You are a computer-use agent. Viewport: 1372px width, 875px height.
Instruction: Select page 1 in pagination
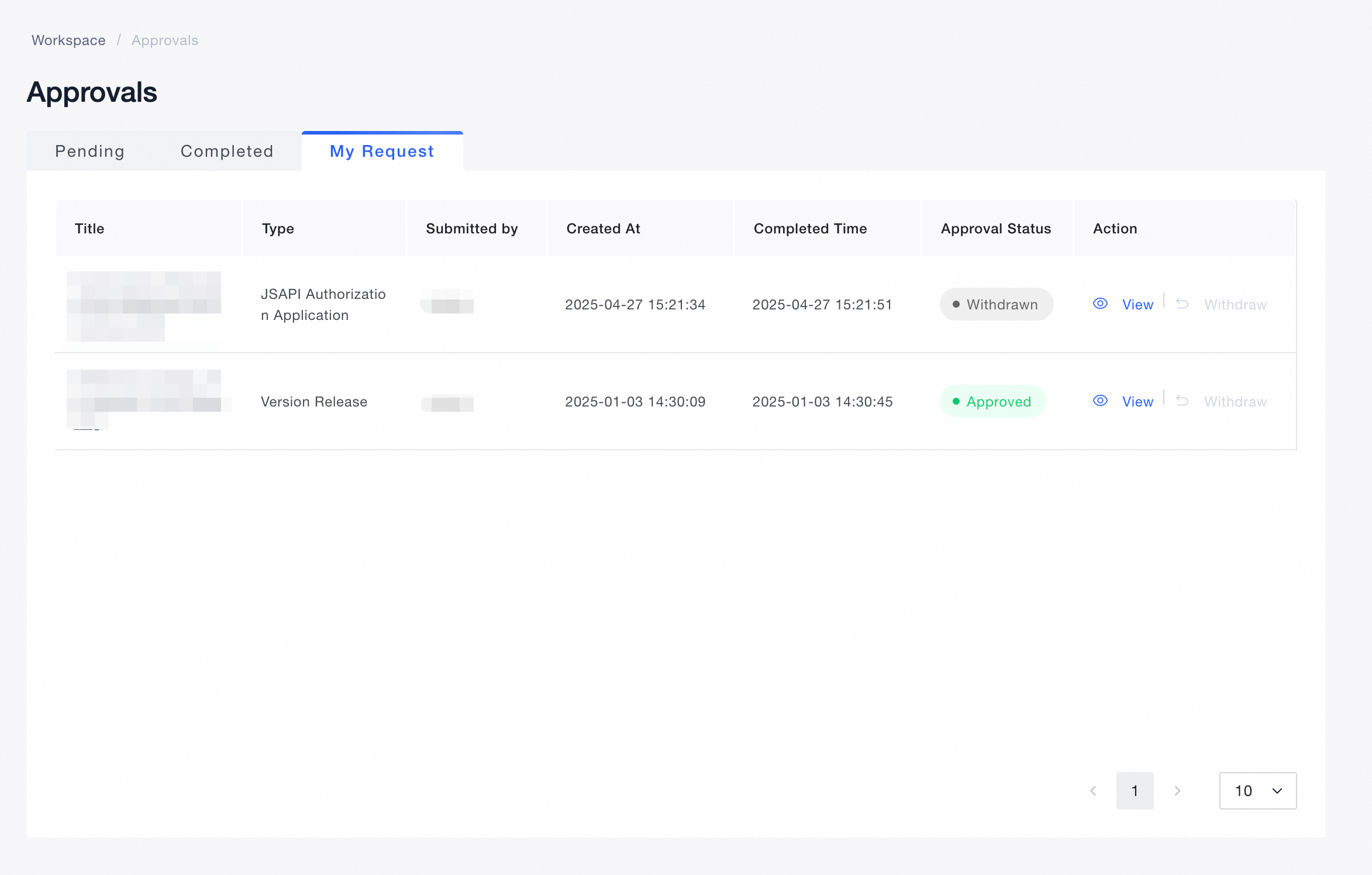pos(1135,791)
